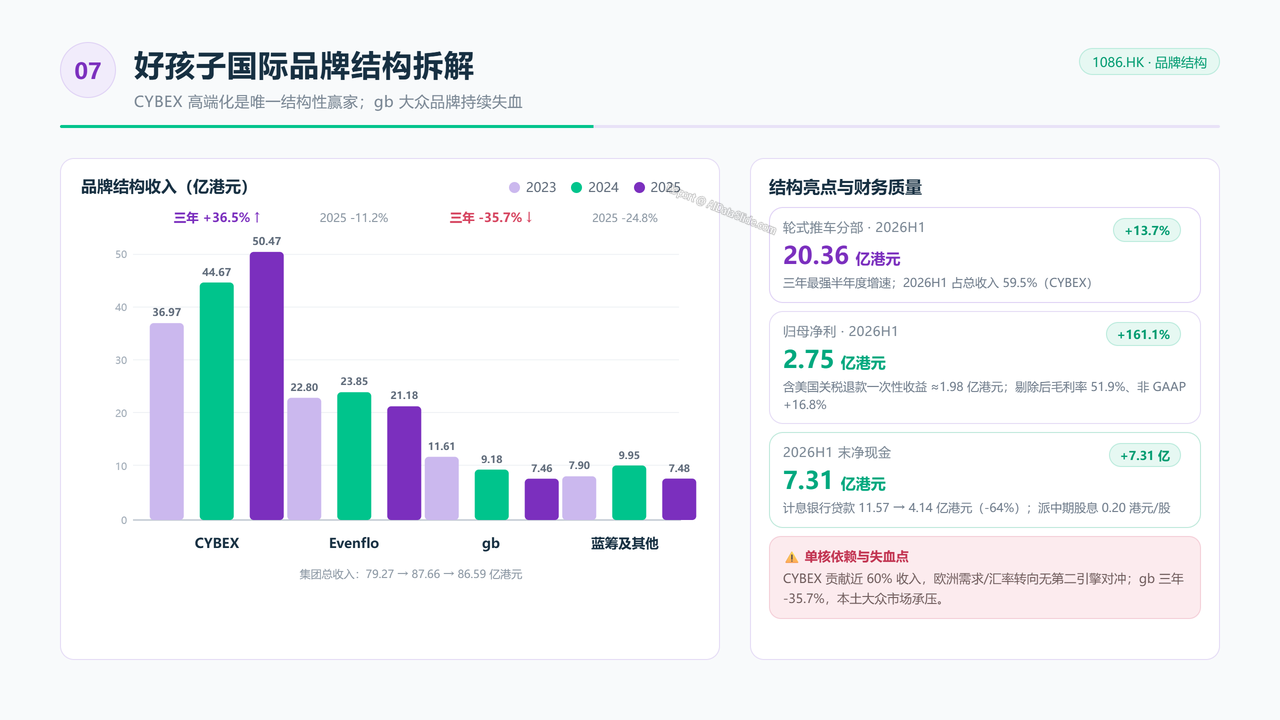The width and height of the screenshot is (1280, 720).
Task: Click the +13.7% badge
Action: (x=1147, y=230)
